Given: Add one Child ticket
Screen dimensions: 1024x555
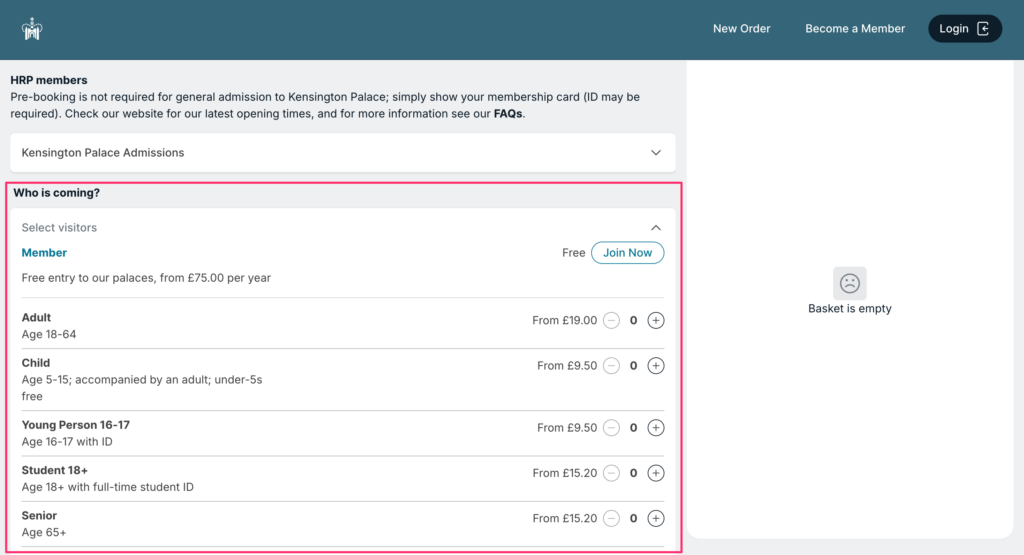Looking at the screenshot, I should click(x=656, y=366).
